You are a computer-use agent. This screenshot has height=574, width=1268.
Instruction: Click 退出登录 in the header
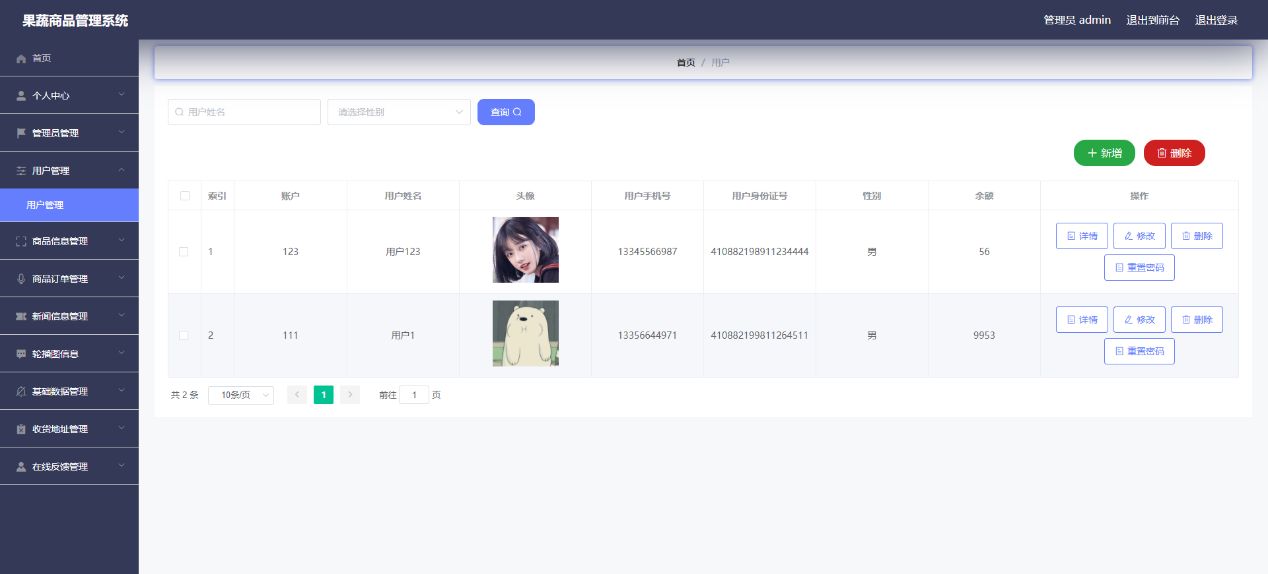tap(1217, 20)
